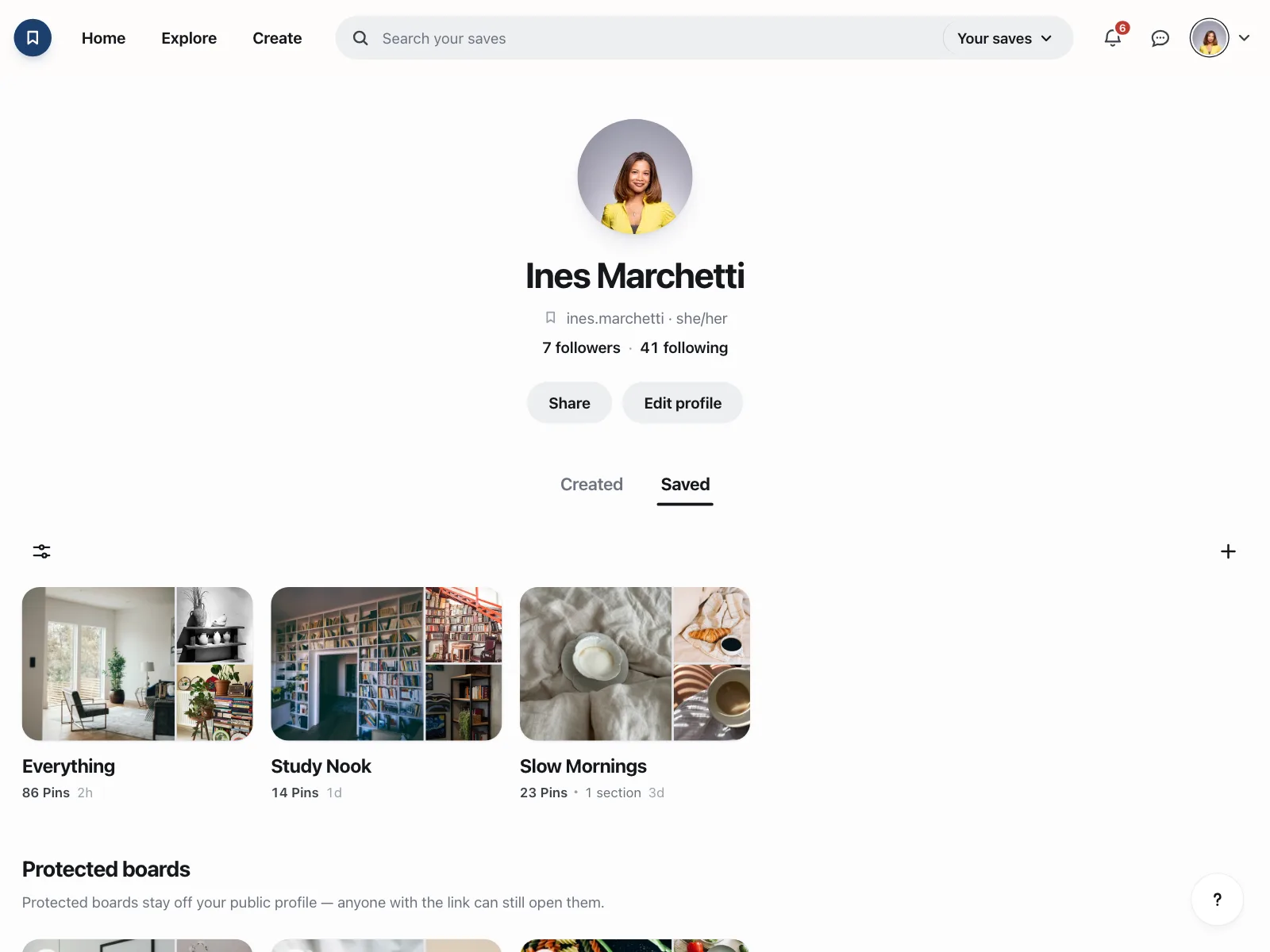Click the search magnifier icon

[360, 38]
